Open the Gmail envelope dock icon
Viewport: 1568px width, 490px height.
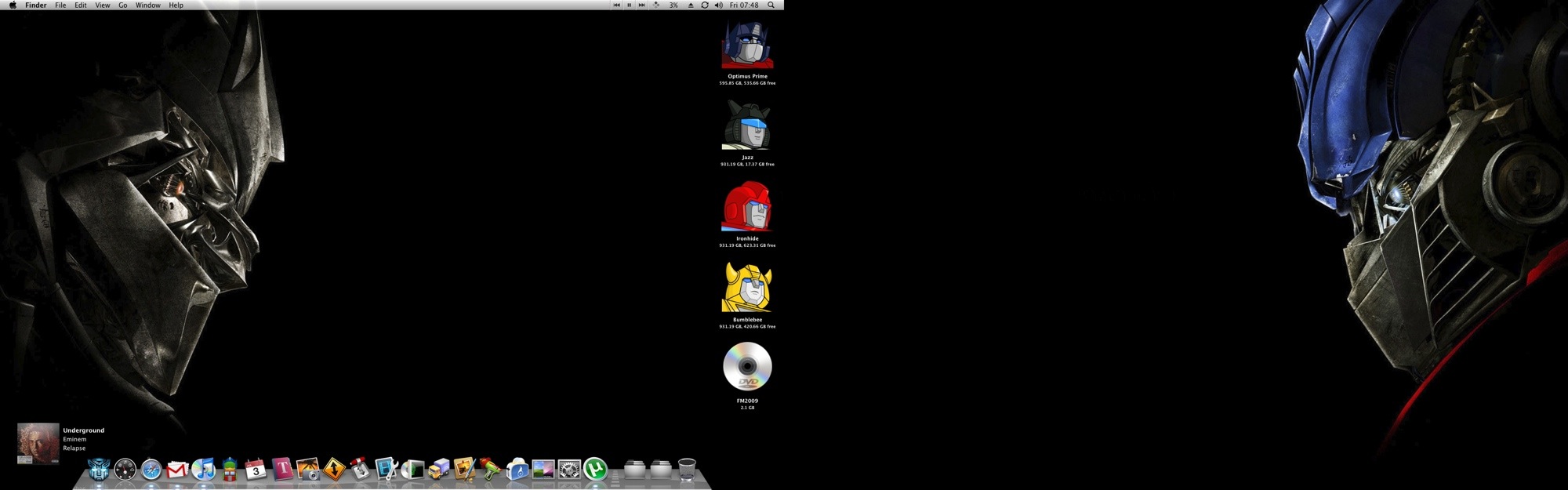[x=177, y=470]
